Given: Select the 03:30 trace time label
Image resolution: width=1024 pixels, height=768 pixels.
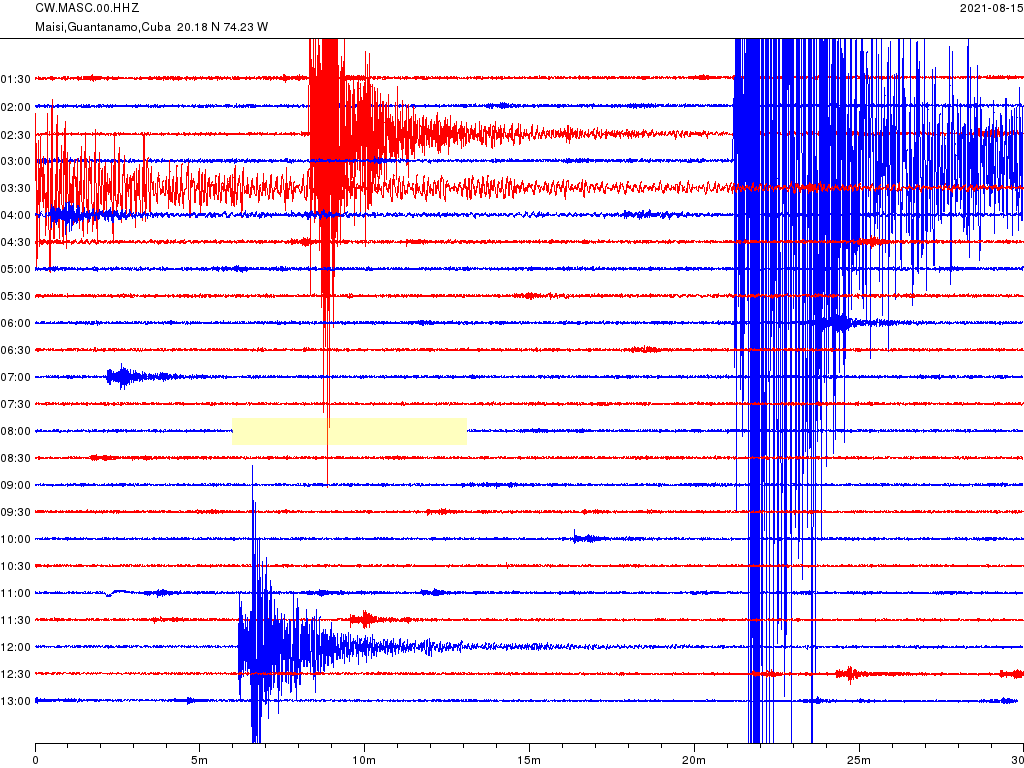Looking at the screenshot, I should point(16,188).
